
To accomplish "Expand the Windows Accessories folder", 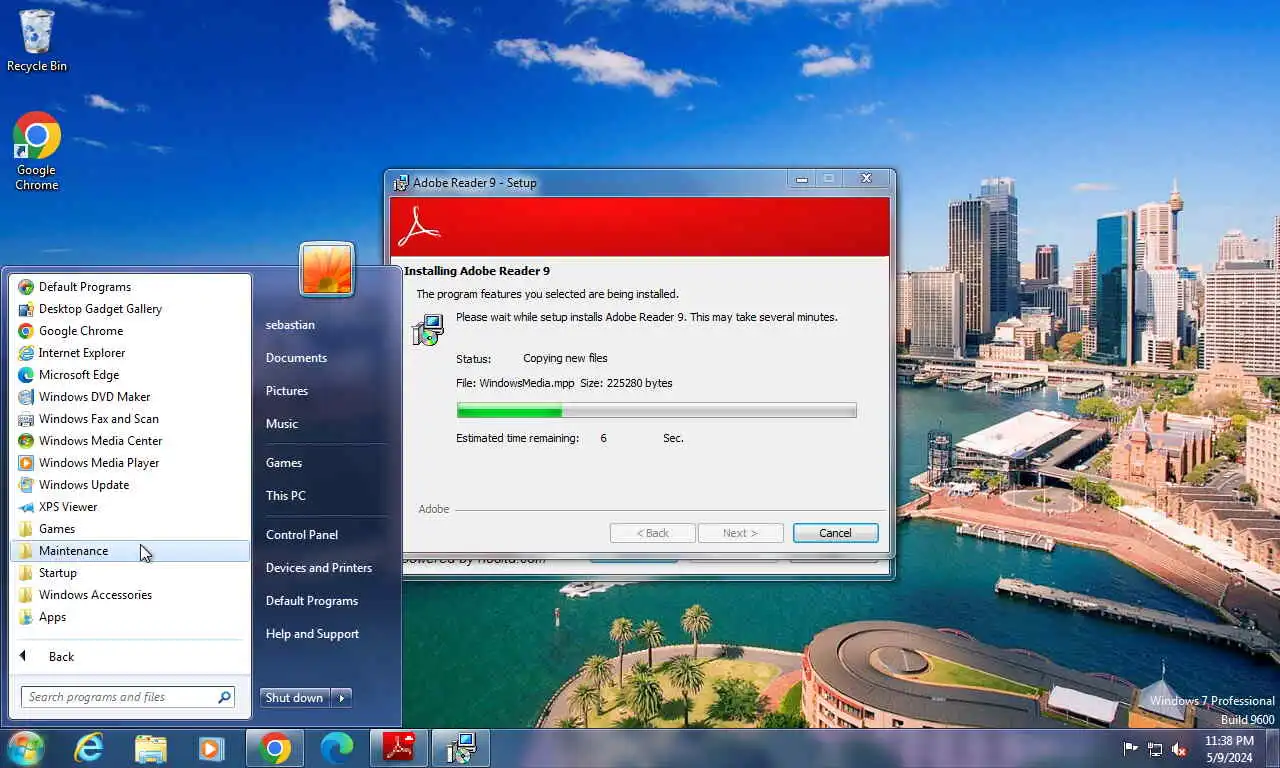I will pyautogui.click(x=130, y=595).
